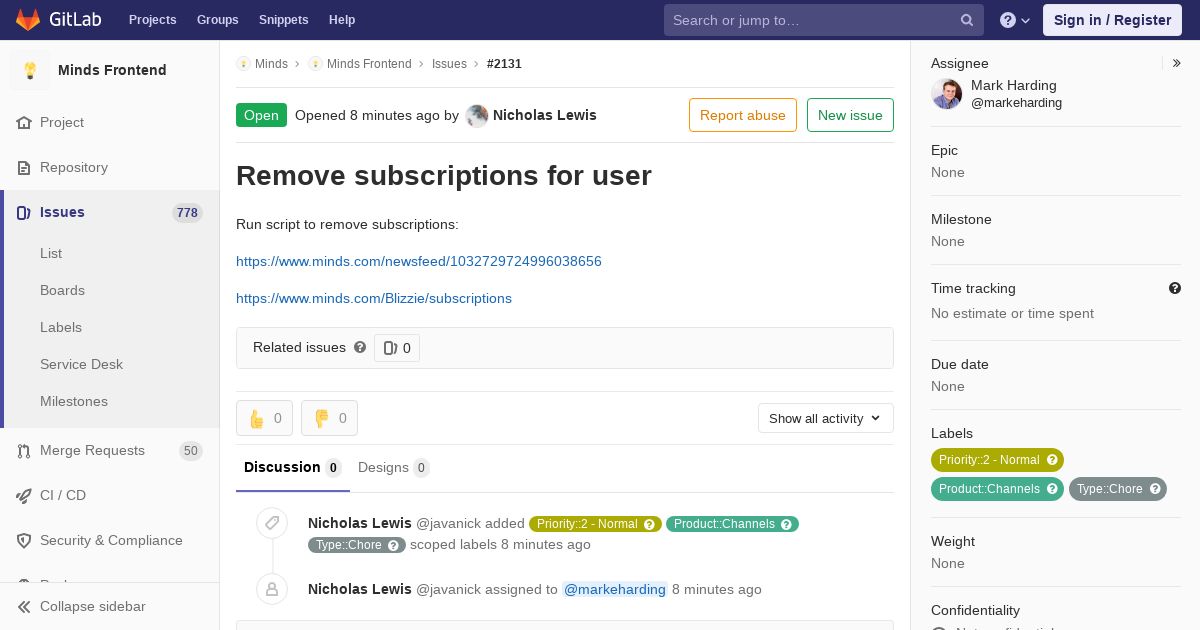The width and height of the screenshot is (1200, 630).
Task: Open Security & Compliance shield icon
Action: (24, 540)
